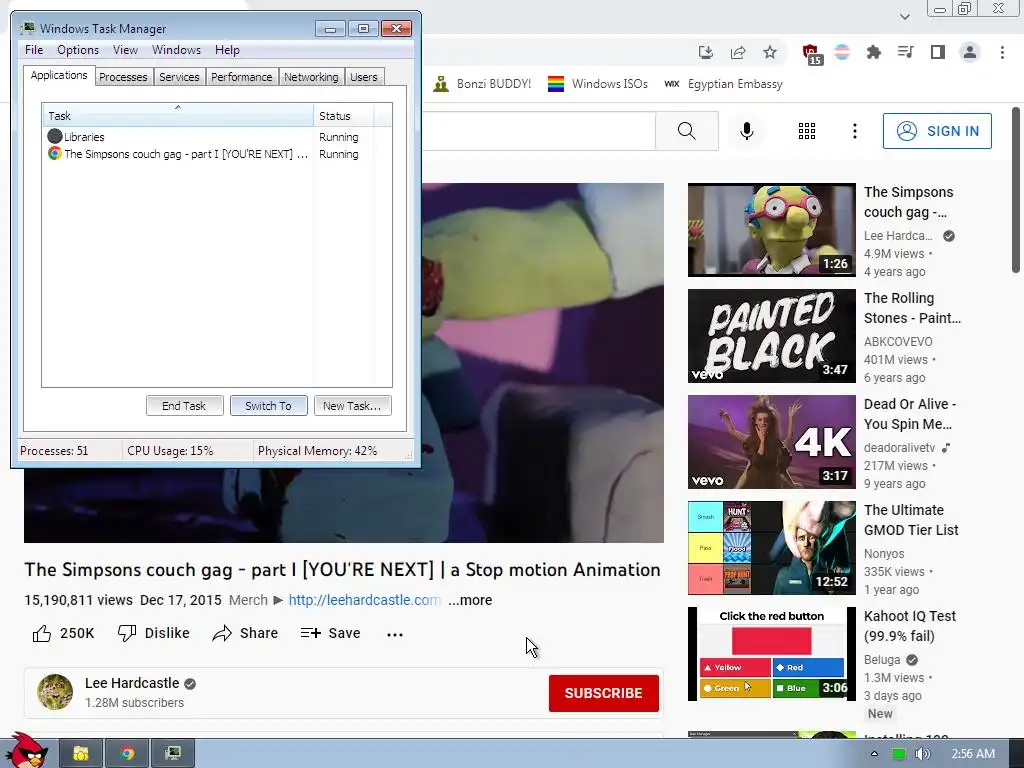The image size is (1024, 768).
Task: Select the Applications tab
Action: coord(59,75)
